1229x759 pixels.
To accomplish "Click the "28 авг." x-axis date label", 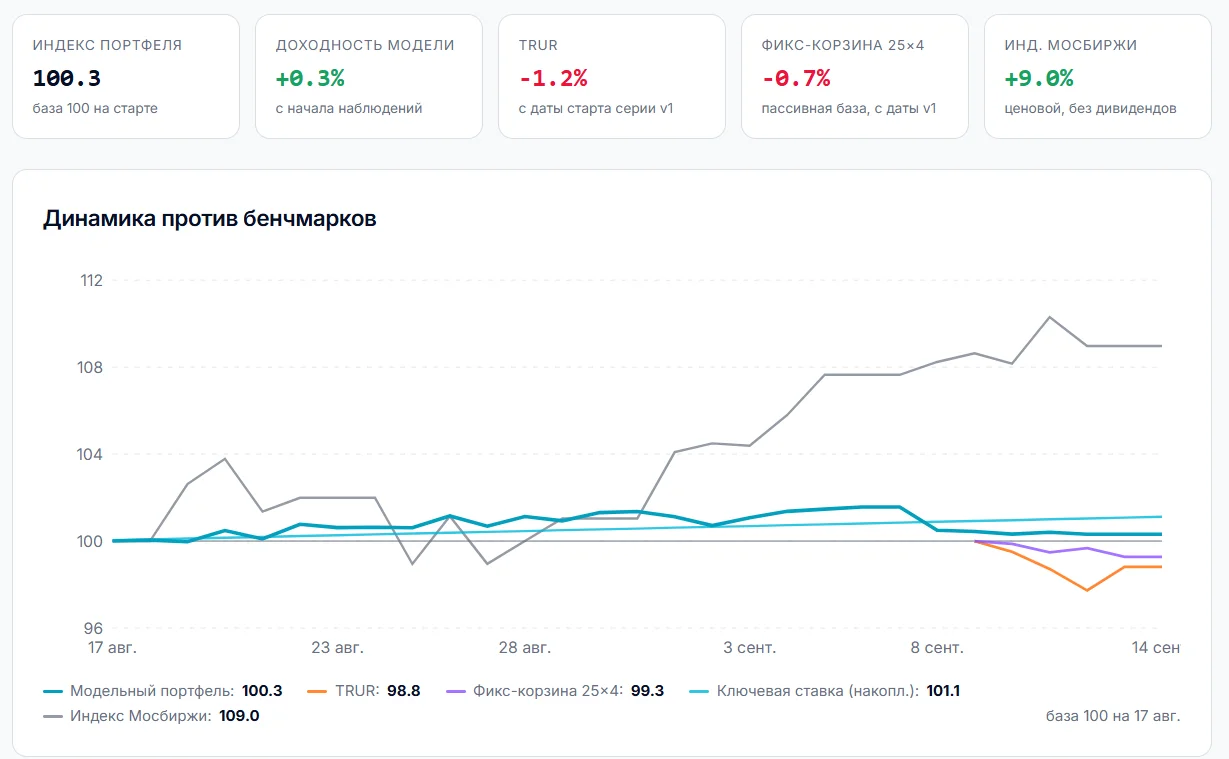I will point(524,648).
